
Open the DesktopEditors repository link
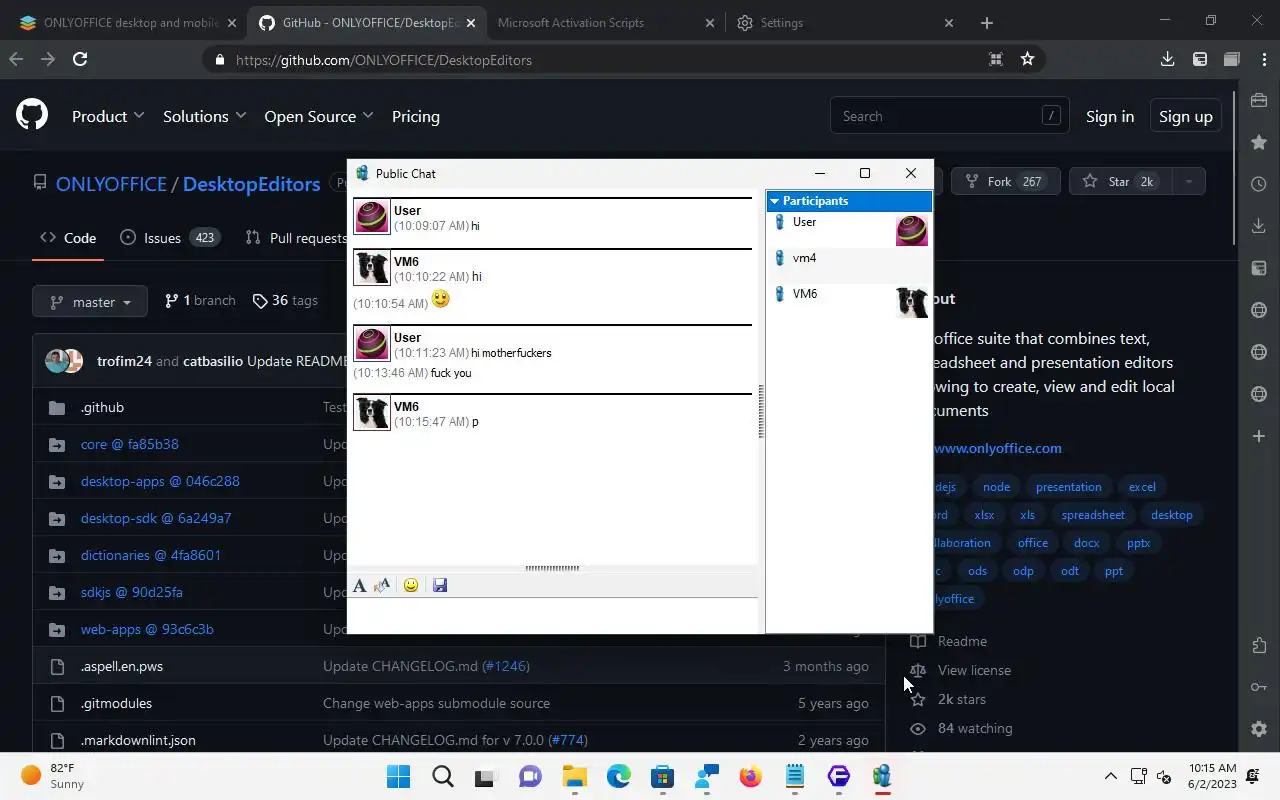pyautogui.click(x=251, y=184)
